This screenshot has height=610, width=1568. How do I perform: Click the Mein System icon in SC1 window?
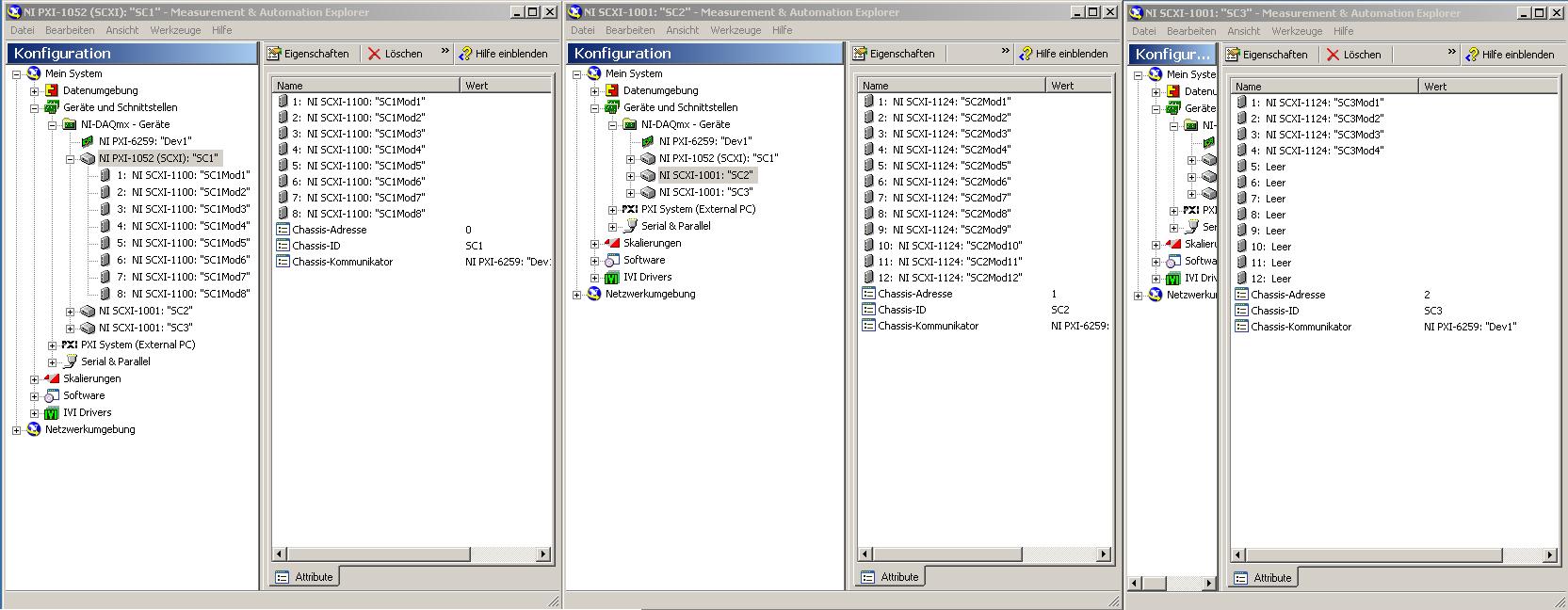point(34,73)
